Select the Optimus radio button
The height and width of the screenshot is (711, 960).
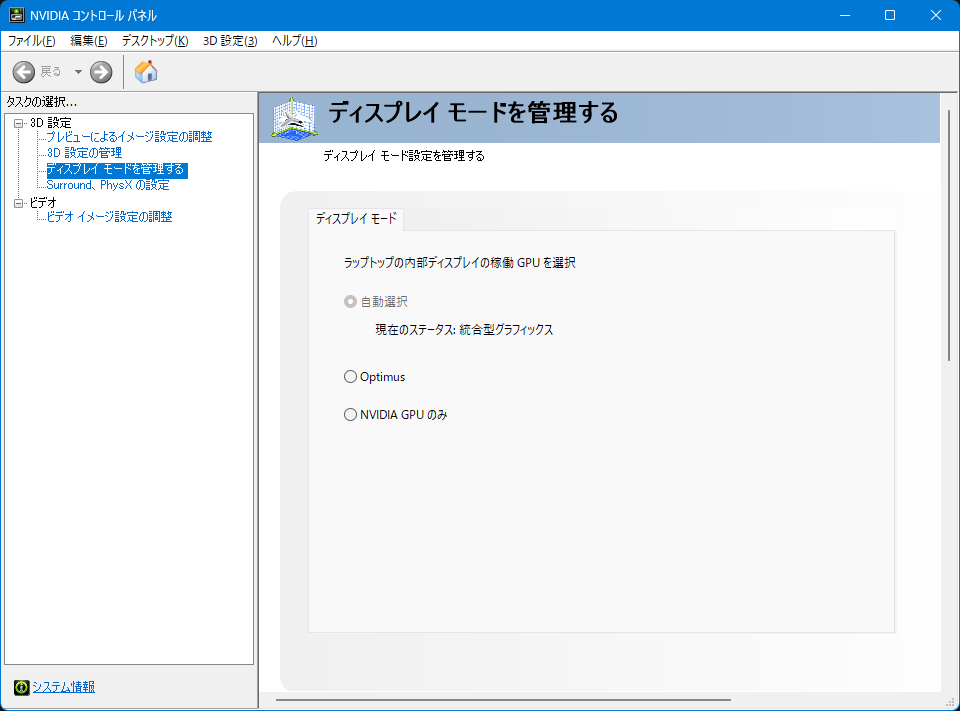(x=350, y=377)
